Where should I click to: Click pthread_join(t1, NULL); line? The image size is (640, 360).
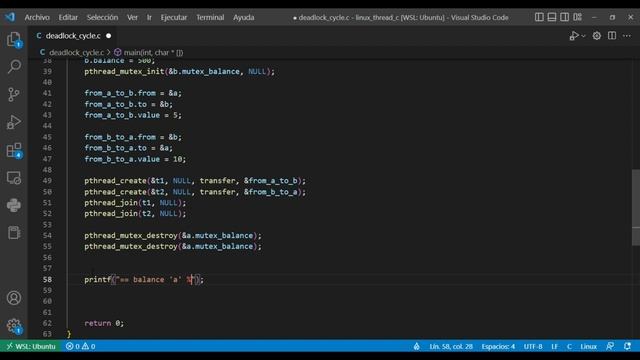click(135, 202)
